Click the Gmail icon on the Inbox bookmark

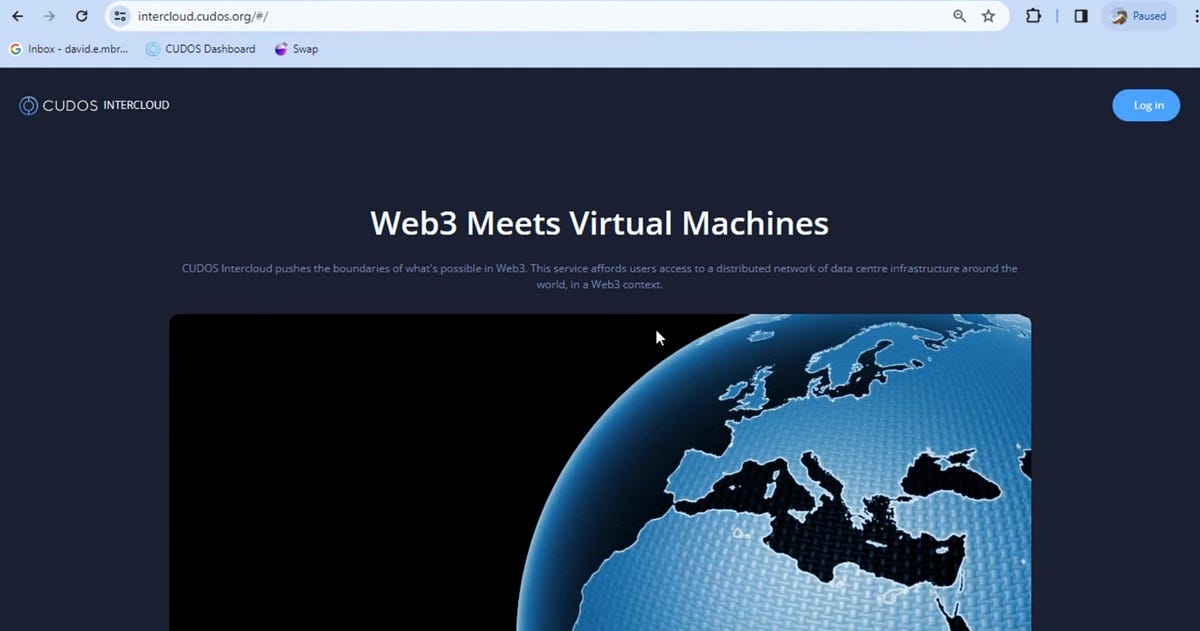pyautogui.click(x=14, y=48)
